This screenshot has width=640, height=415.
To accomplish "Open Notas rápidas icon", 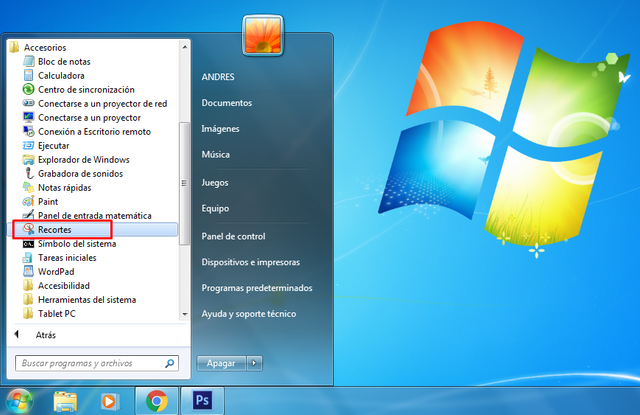I will click(29, 187).
